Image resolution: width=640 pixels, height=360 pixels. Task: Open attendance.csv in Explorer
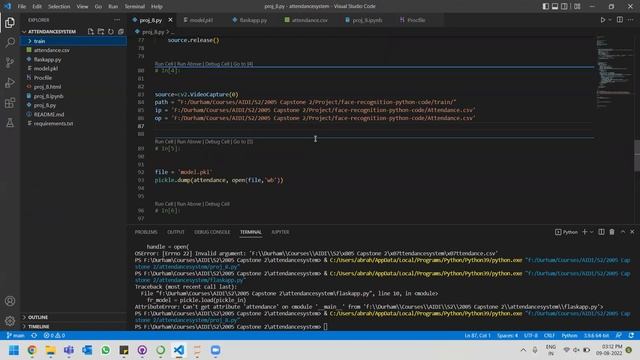[74, 50]
